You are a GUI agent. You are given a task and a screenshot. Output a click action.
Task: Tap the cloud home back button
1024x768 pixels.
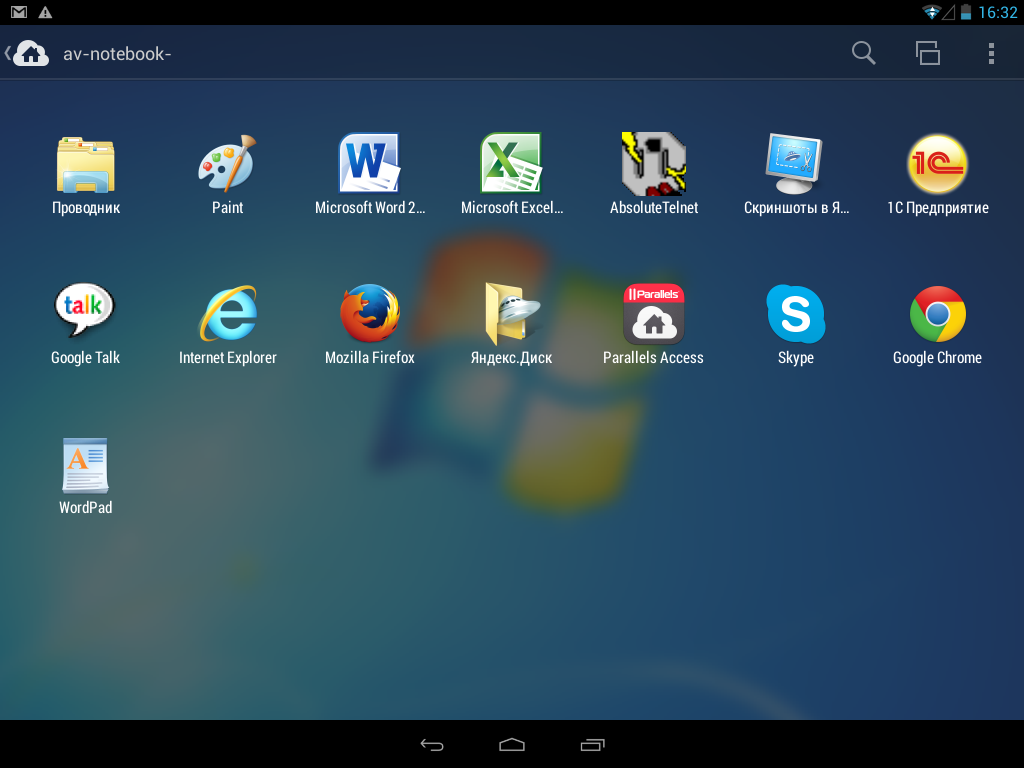tap(27, 53)
